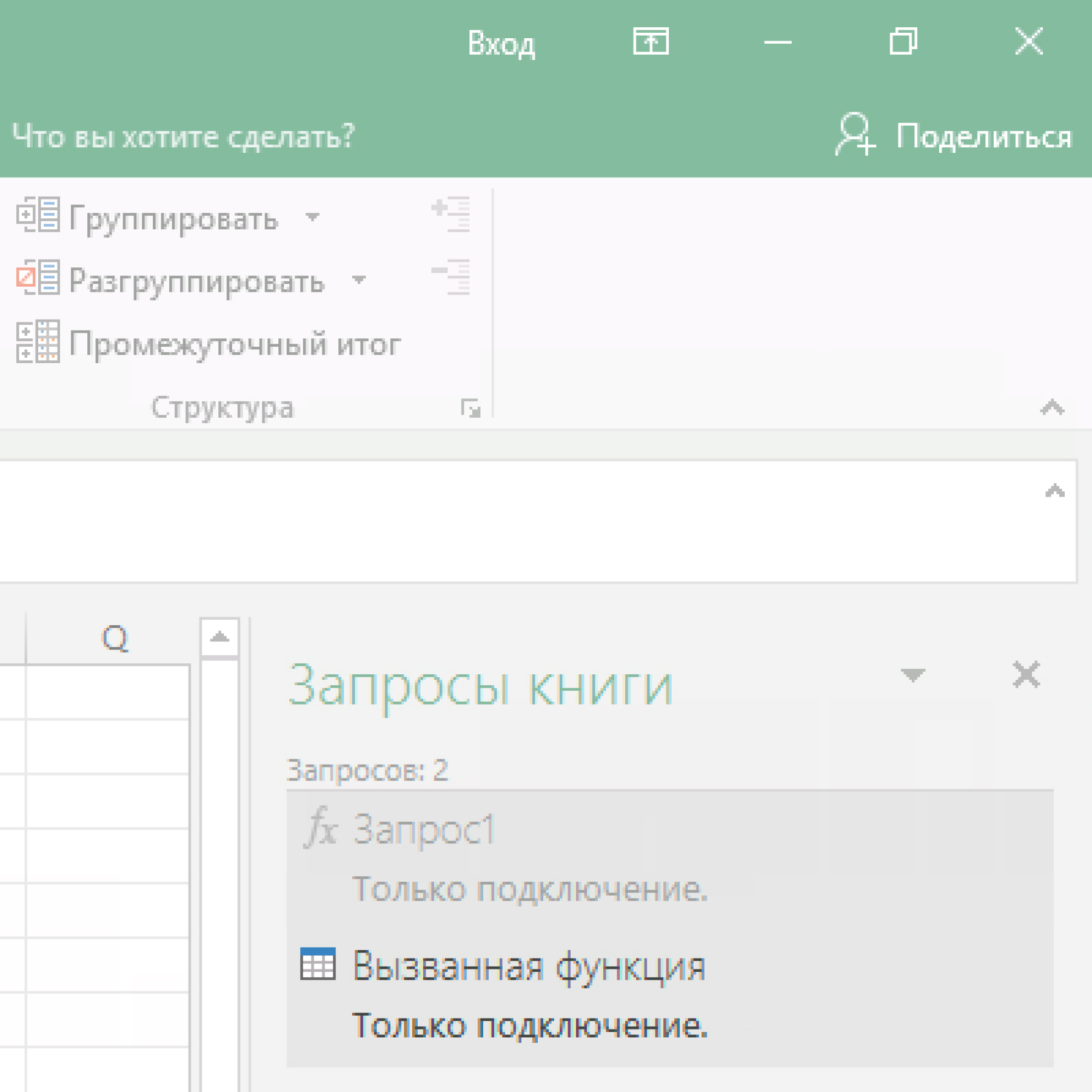Click the Разгруппировать button

(170, 280)
